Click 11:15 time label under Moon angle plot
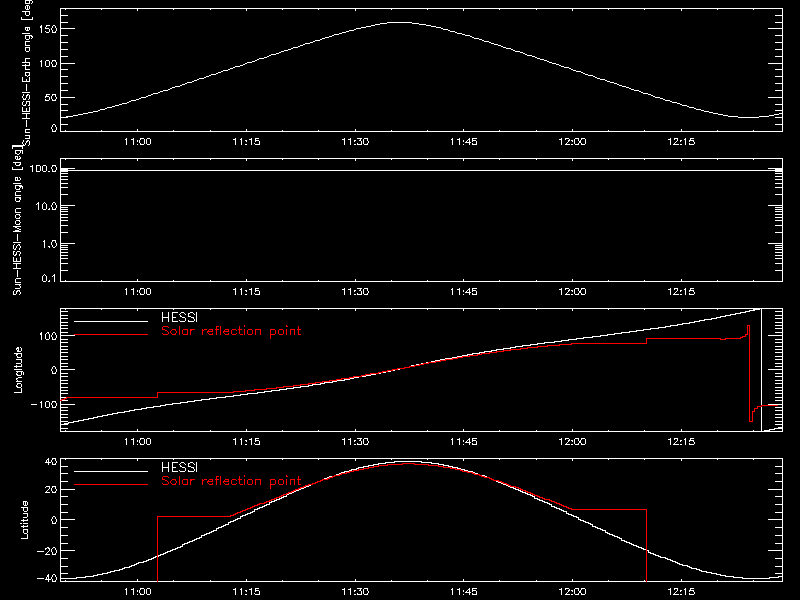This screenshot has height=600, width=800. coord(246,292)
